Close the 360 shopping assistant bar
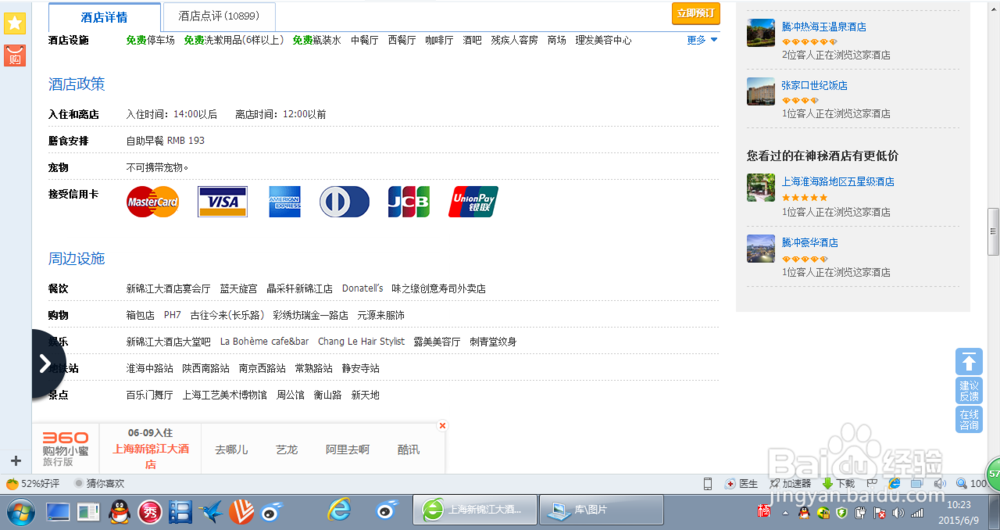Image resolution: width=1000 pixels, height=530 pixels. coord(442,425)
